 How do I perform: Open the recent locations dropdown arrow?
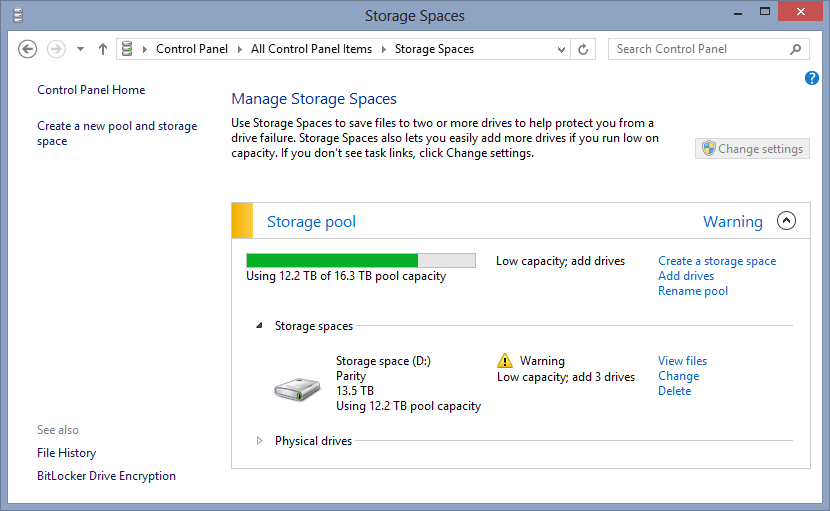[x=80, y=49]
